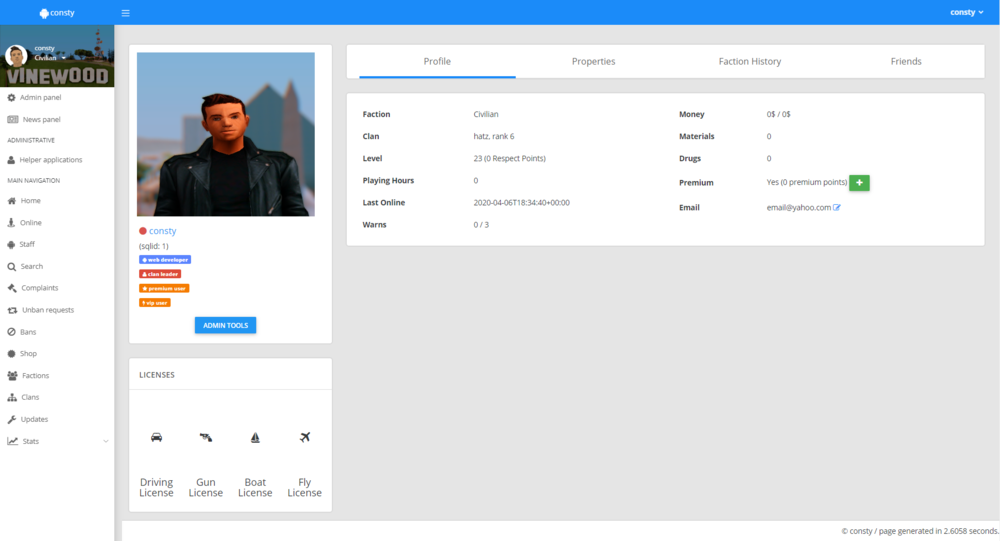Click the Staff sidebar icon

[11, 244]
